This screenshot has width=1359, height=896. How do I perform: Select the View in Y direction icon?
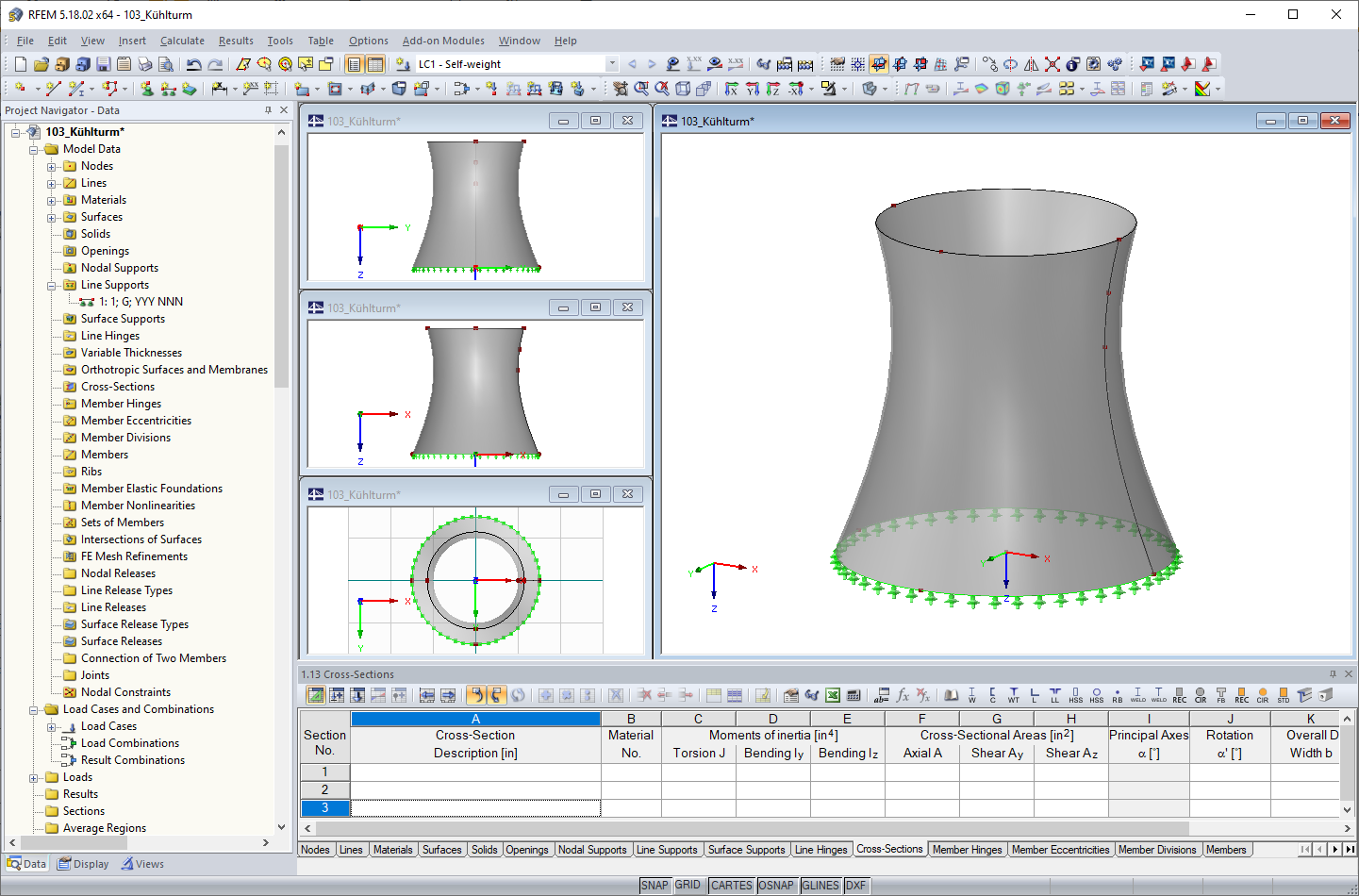752,88
